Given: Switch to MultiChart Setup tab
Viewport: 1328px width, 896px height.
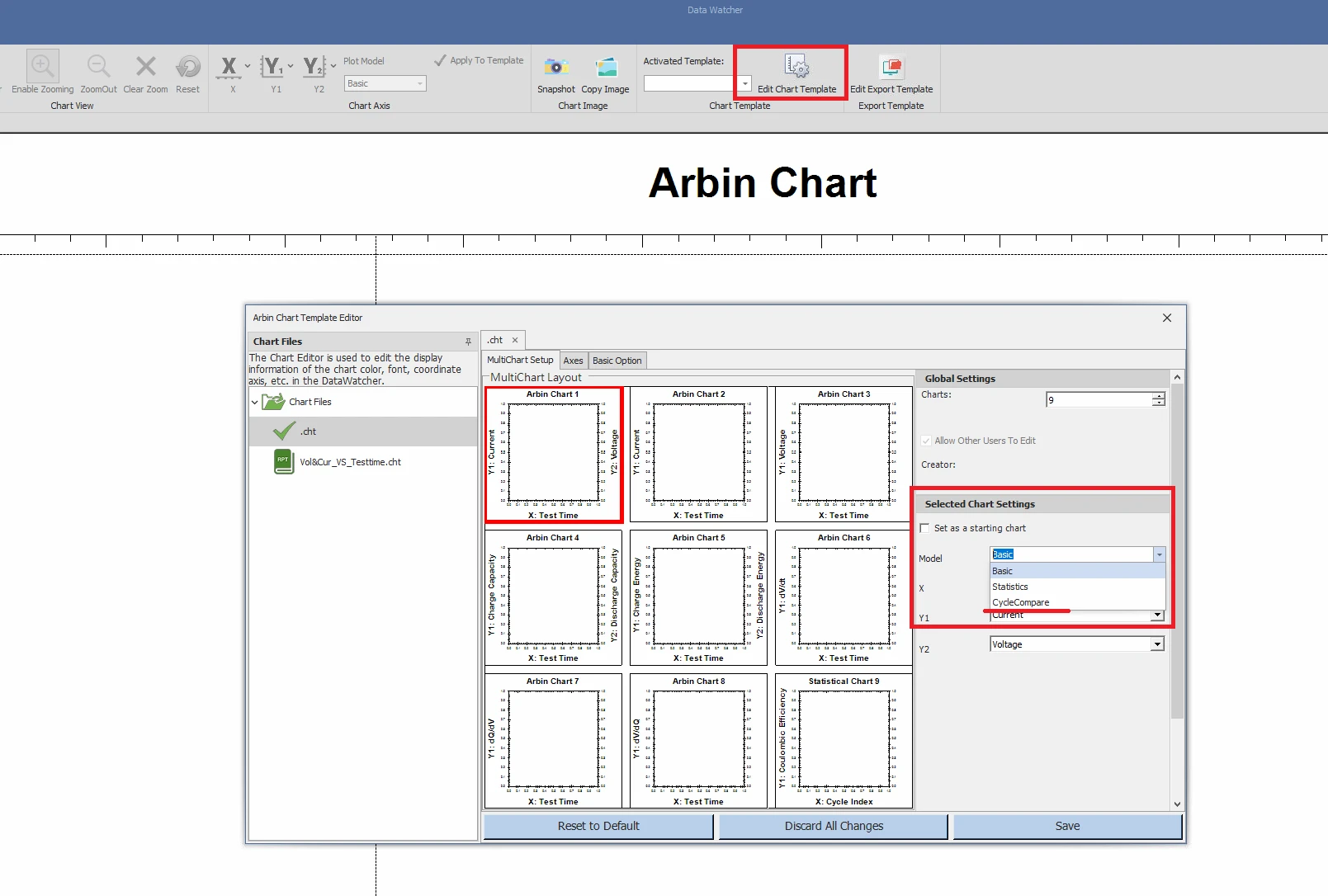Looking at the screenshot, I should [x=520, y=360].
